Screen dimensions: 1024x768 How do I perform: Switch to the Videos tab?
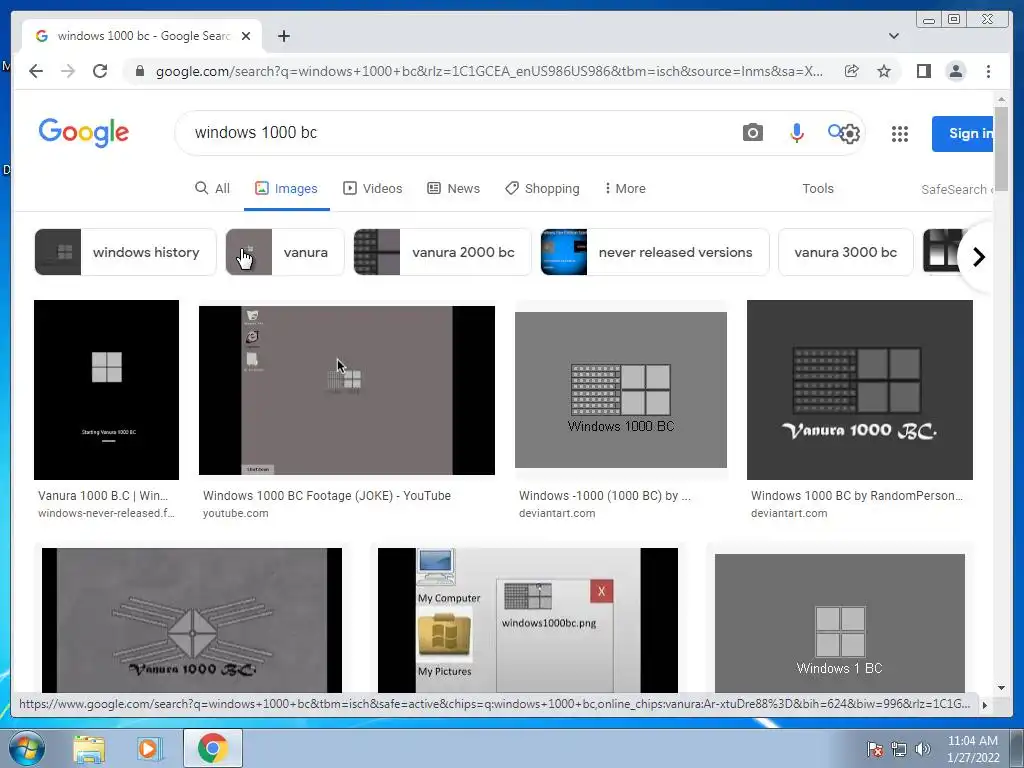(x=372, y=189)
